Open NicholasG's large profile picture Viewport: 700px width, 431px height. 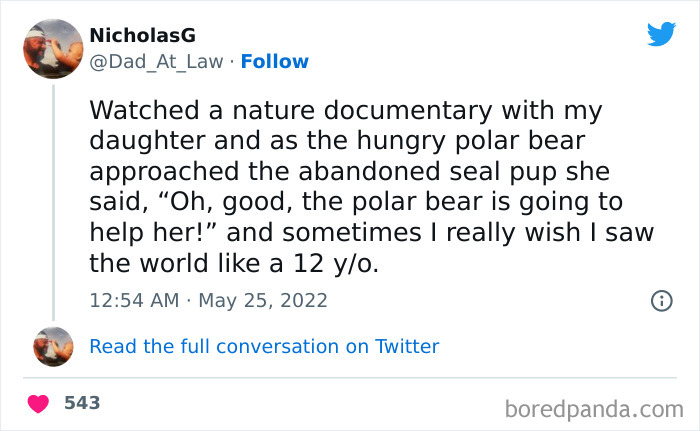pyautogui.click(x=52, y=49)
